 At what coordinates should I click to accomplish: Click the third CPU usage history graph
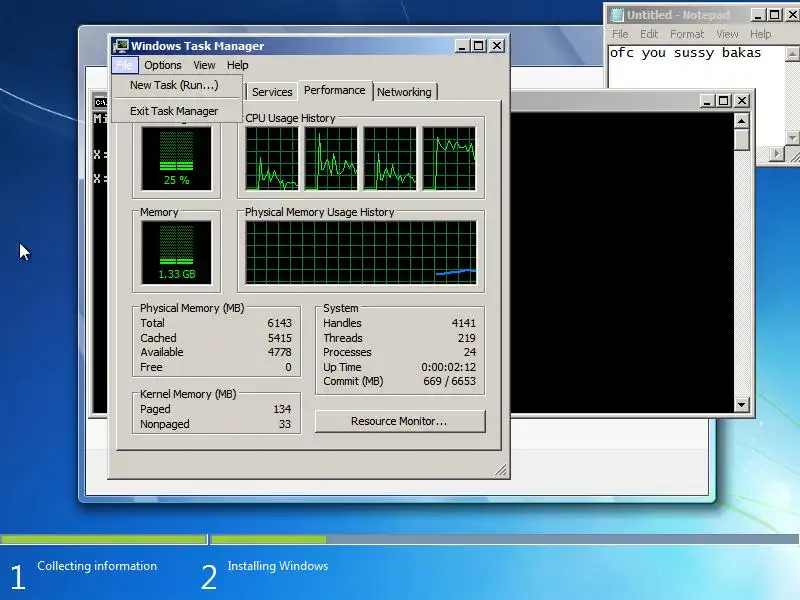pos(390,159)
